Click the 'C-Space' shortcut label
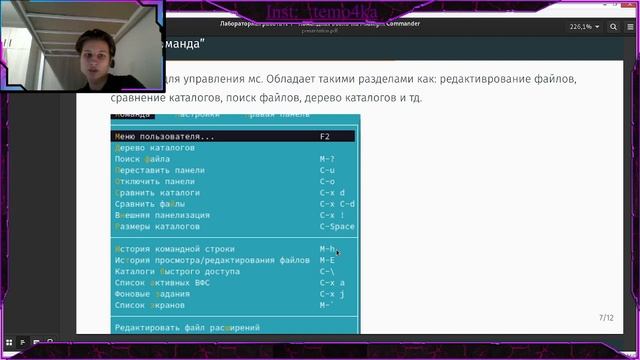640x360 pixels. (337, 227)
